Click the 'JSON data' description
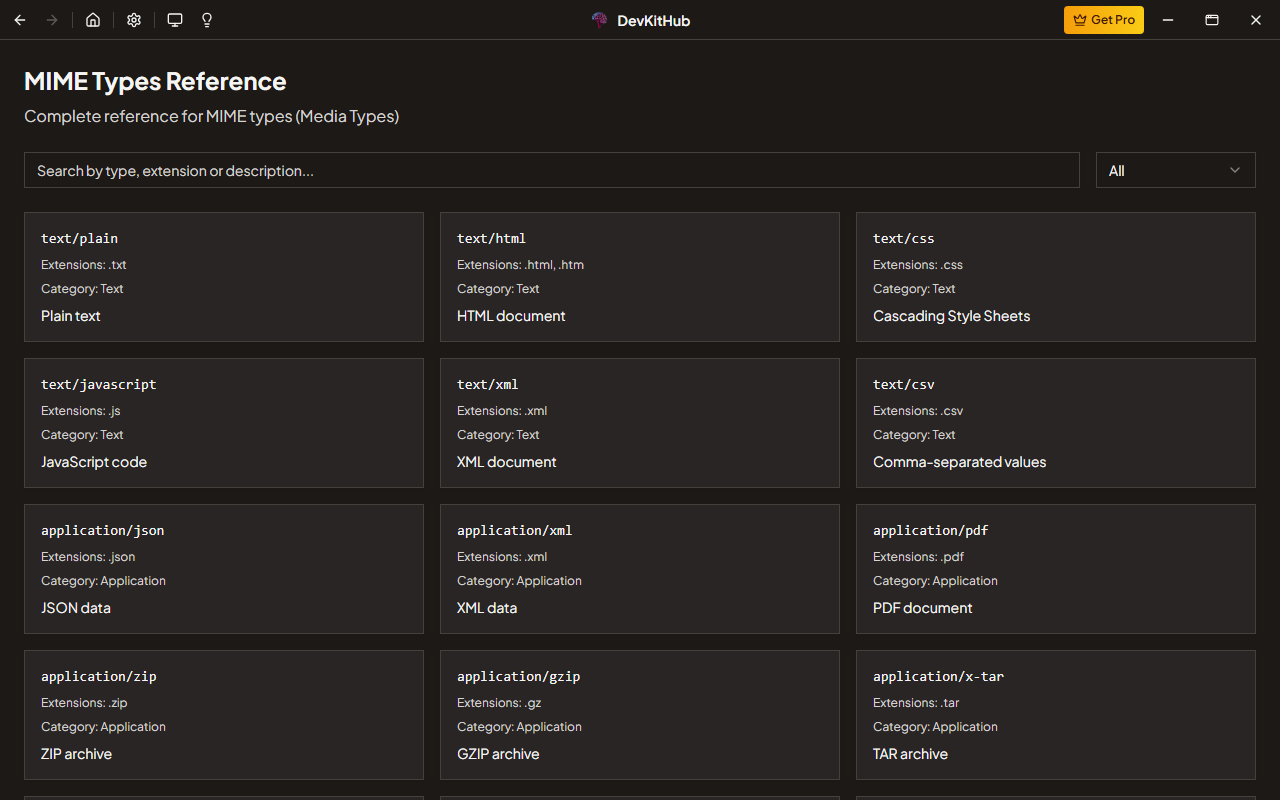This screenshot has width=1280, height=800. click(x=76, y=608)
